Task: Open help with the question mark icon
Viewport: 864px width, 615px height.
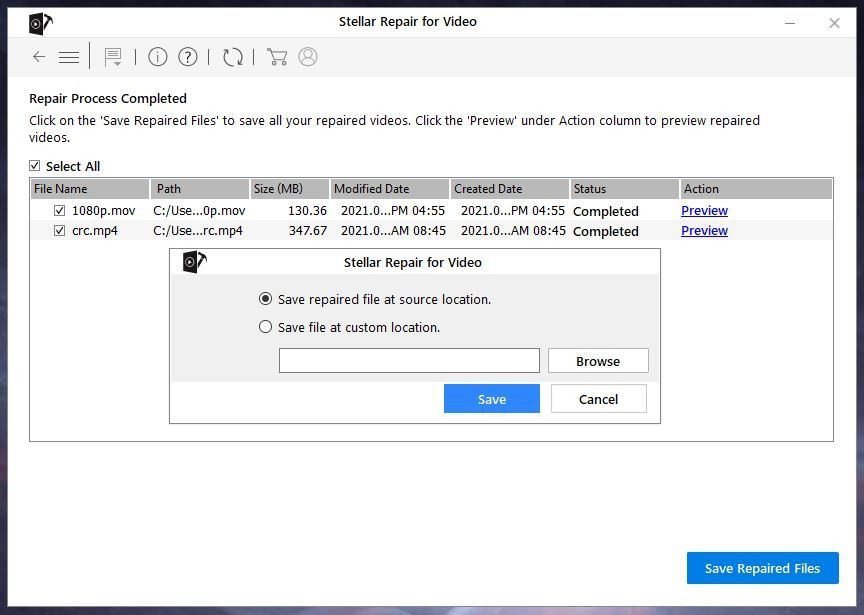Action: [187, 57]
